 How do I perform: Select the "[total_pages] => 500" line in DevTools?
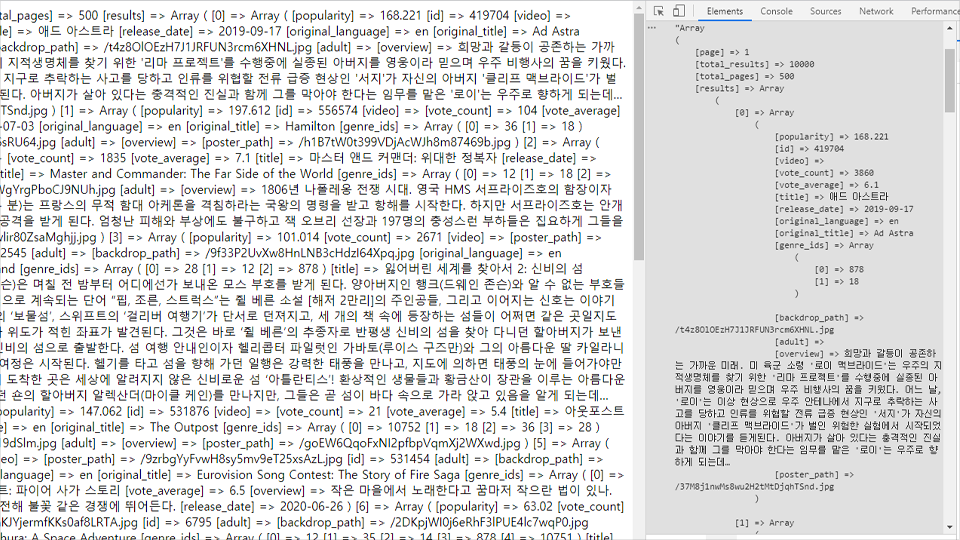coord(744,77)
